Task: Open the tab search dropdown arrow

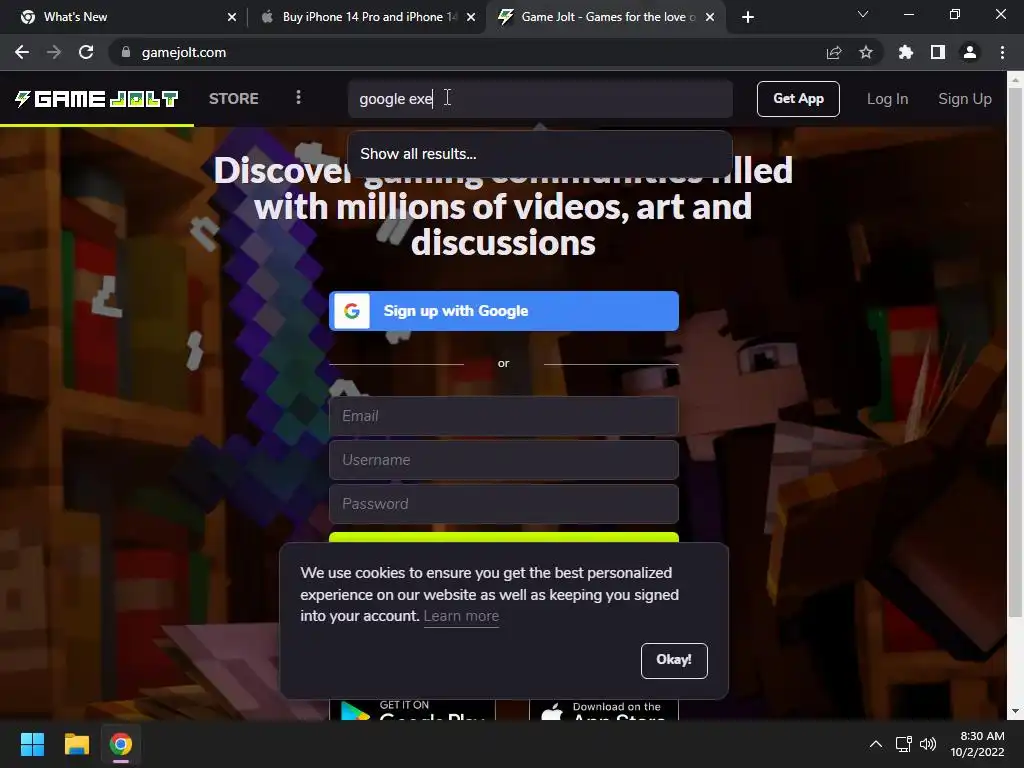Action: (863, 14)
